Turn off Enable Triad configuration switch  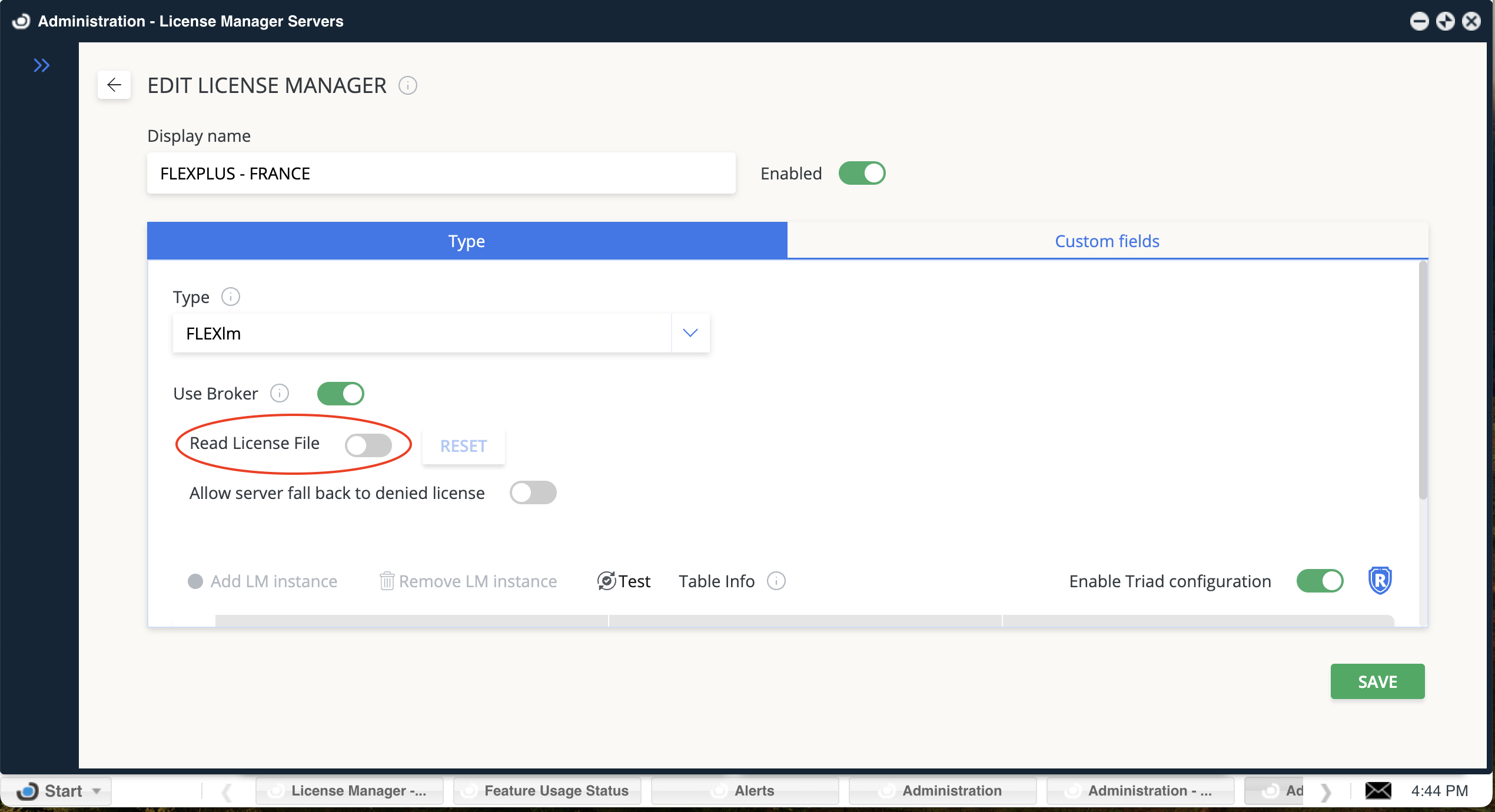click(1320, 581)
